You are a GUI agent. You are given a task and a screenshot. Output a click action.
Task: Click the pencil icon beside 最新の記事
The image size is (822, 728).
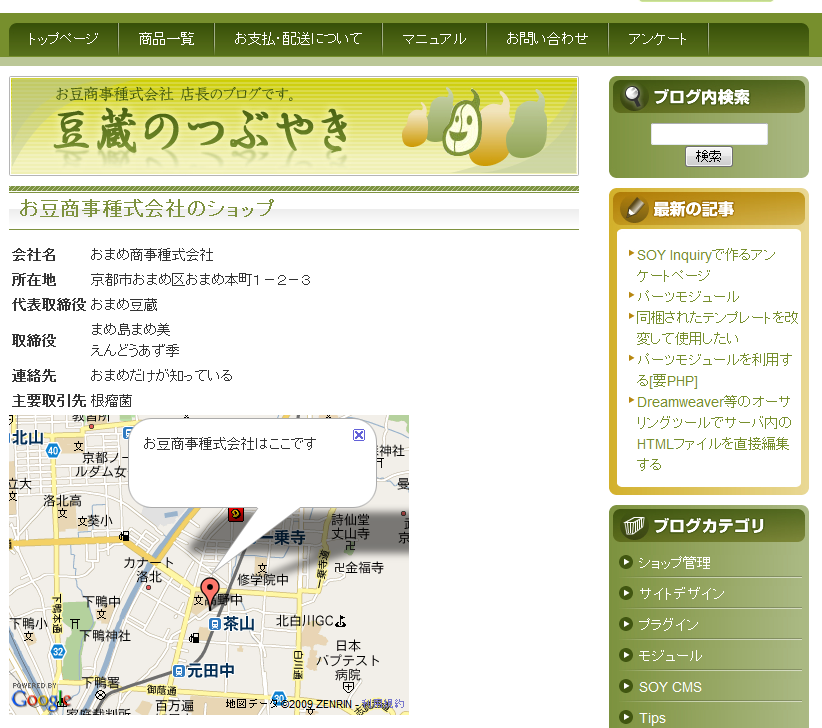click(634, 209)
